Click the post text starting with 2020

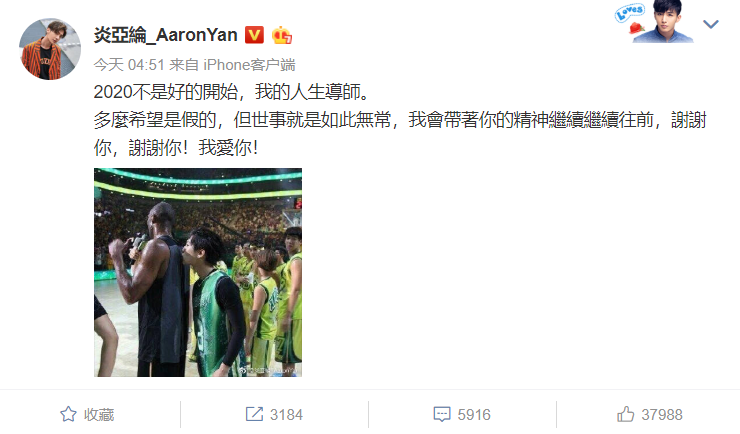click(x=231, y=92)
